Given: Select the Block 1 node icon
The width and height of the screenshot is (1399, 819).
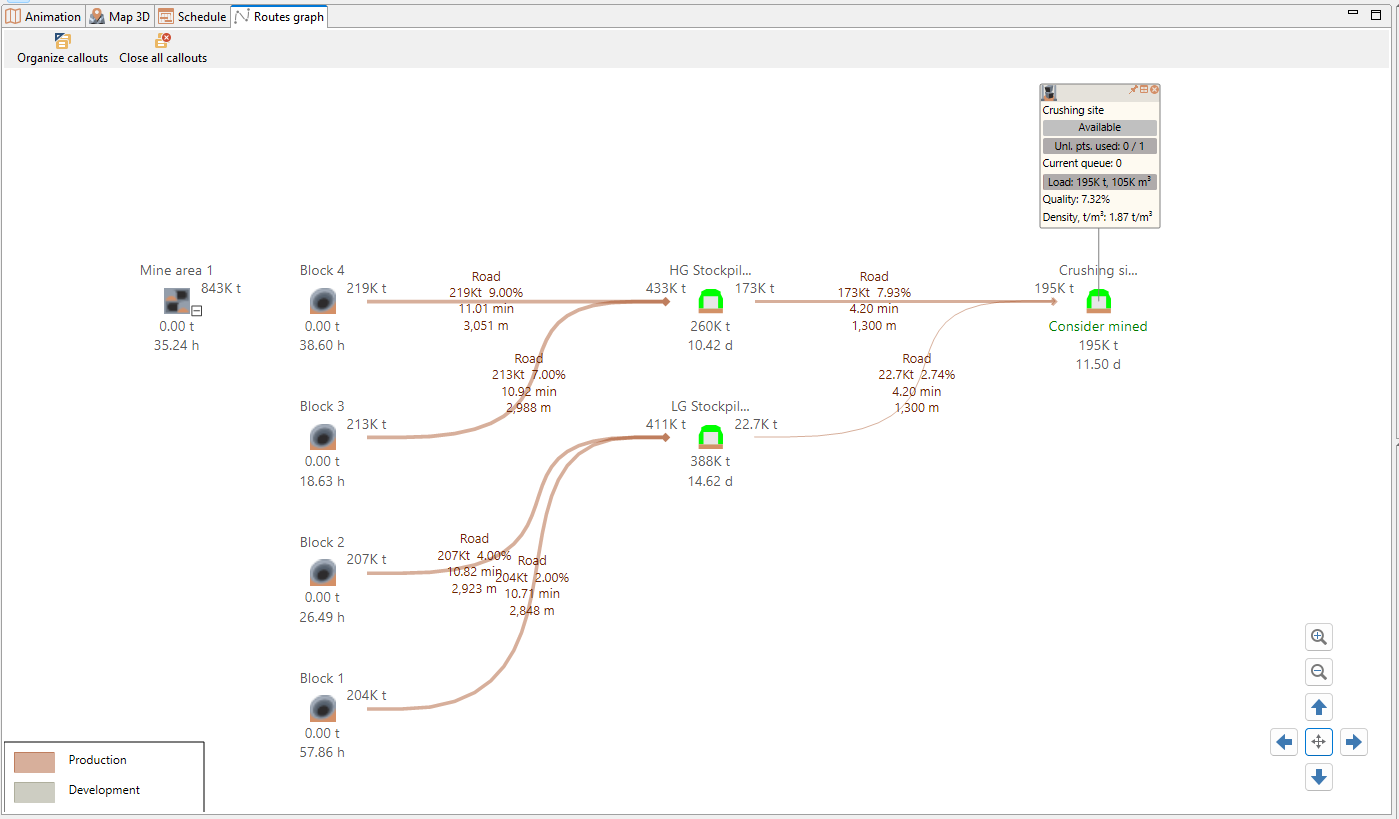Looking at the screenshot, I should click(x=322, y=709).
